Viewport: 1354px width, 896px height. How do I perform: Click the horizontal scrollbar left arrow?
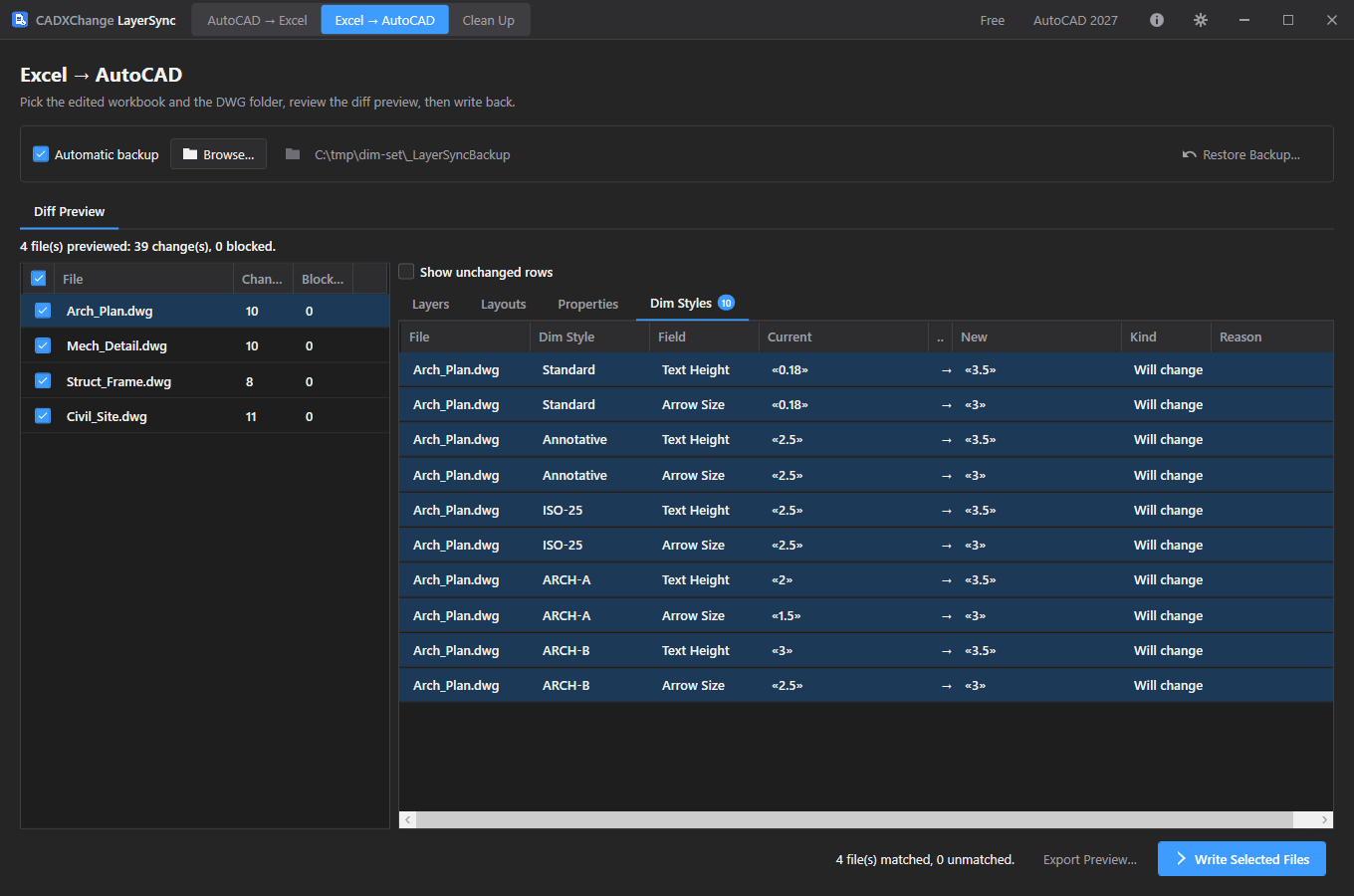pyautogui.click(x=408, y=819)
